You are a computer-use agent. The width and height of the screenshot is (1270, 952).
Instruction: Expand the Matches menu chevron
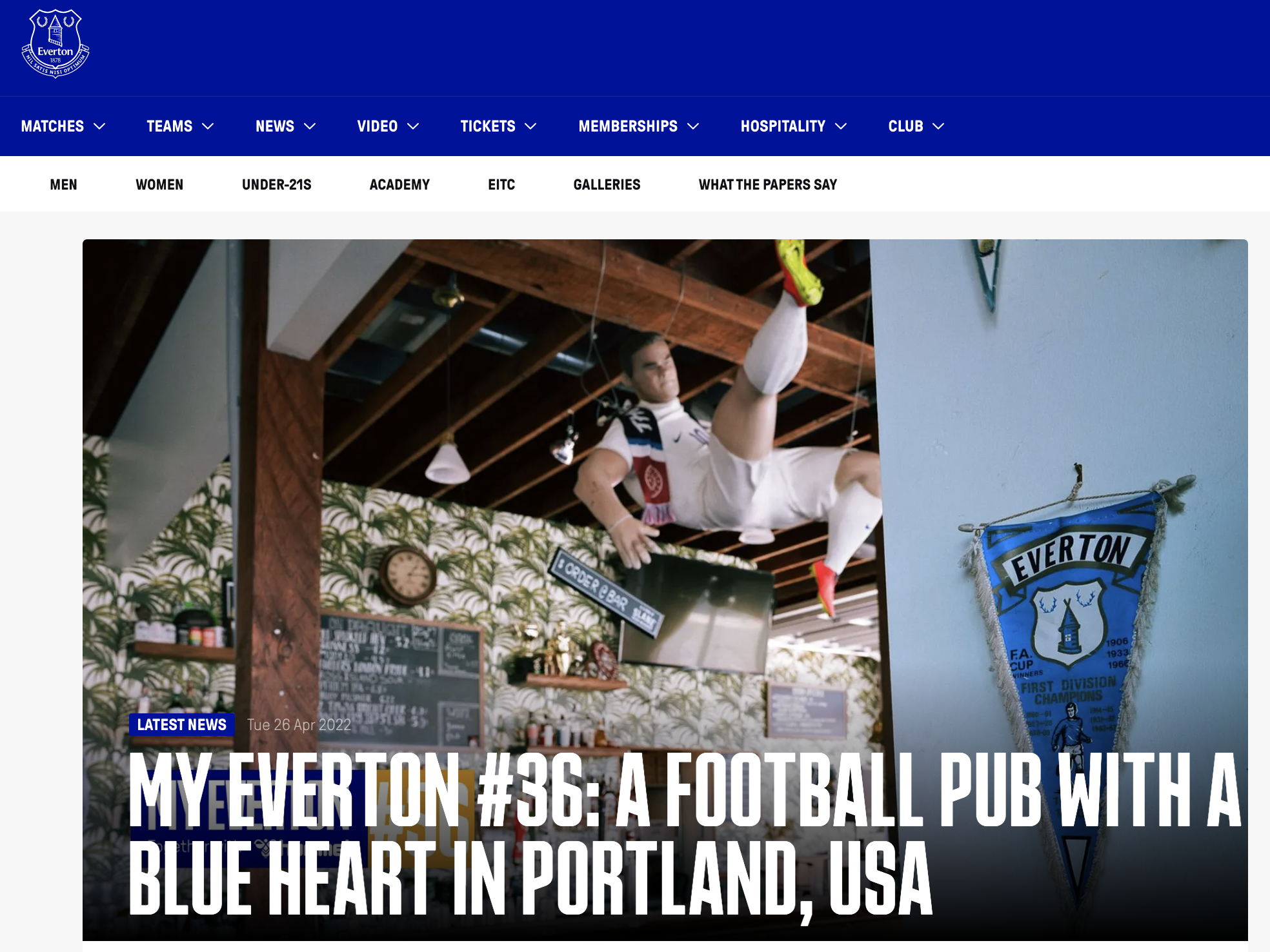99,126
